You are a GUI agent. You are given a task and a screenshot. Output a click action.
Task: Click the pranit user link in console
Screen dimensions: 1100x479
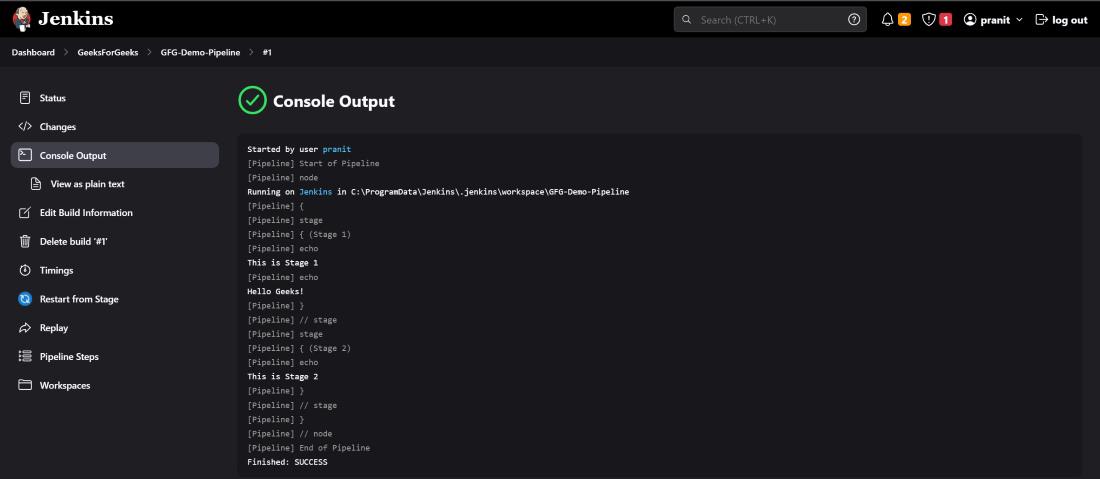click(x=336, y=149)
